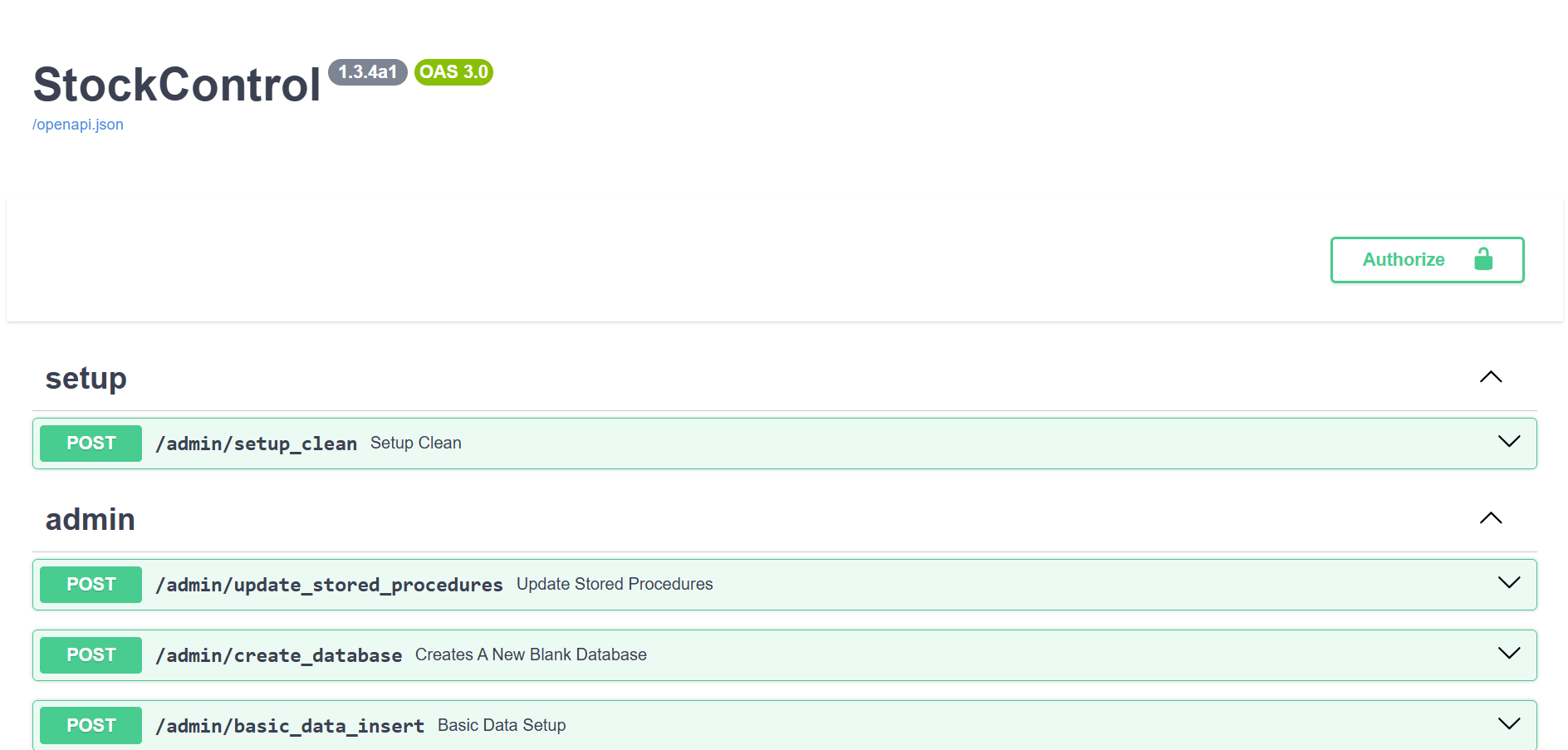Open the /openapi.json link

pyautogui.click(x=78, y=125)
